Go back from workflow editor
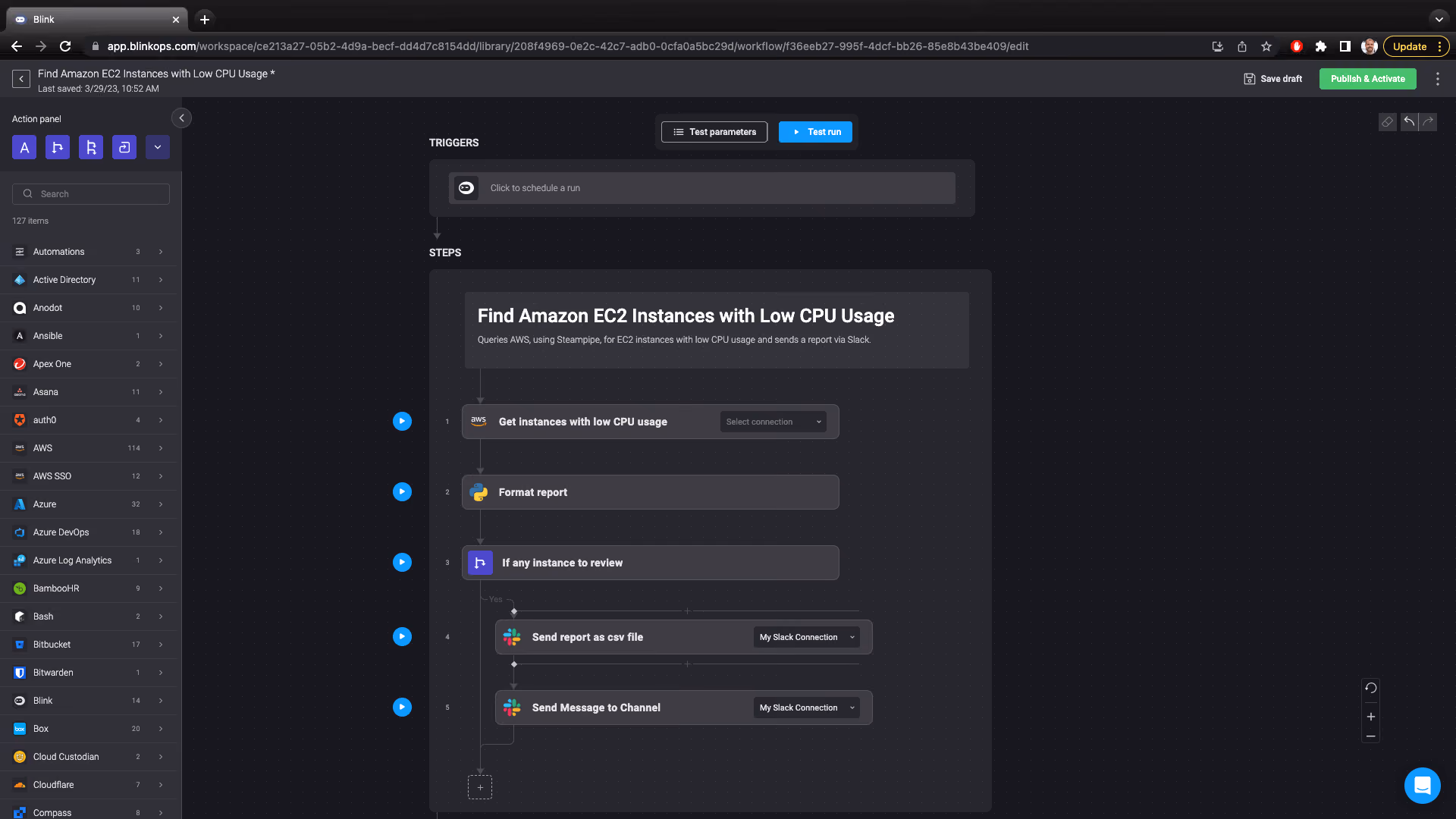Image resolution: width=1456 pixels, height=819 pixels. point(21,79)
